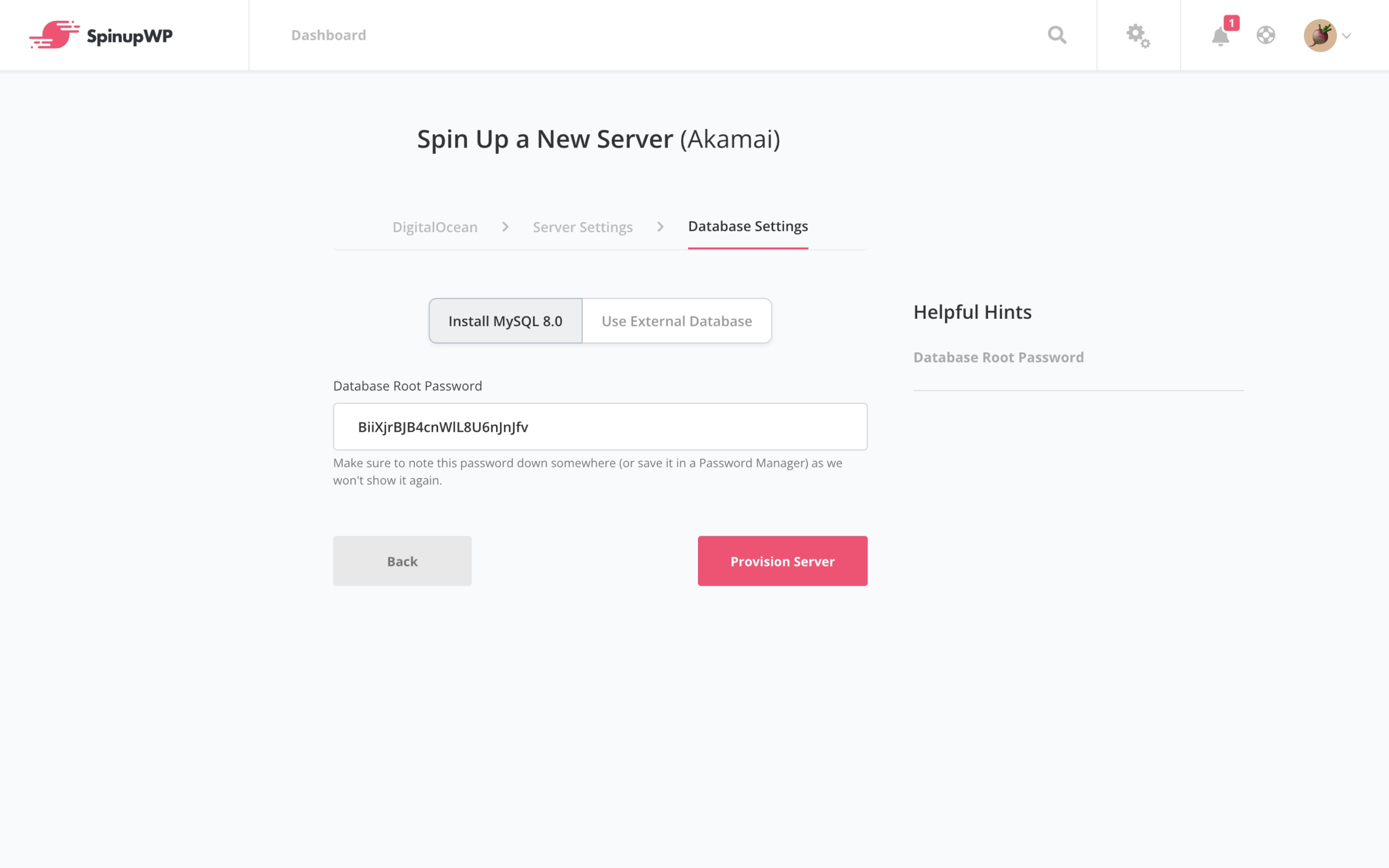Switch to the Server Settings step
The height and width of the screenshot is (868, 1389).
pyautogui.click(x=583, y=227)
